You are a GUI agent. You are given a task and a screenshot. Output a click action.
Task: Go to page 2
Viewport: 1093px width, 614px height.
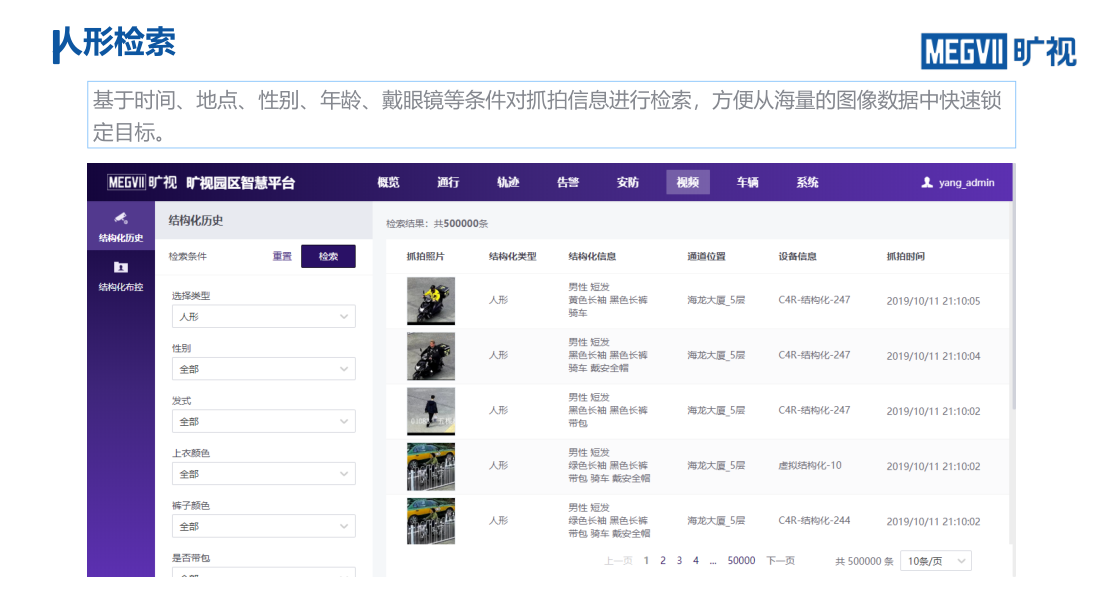[663, 560]
